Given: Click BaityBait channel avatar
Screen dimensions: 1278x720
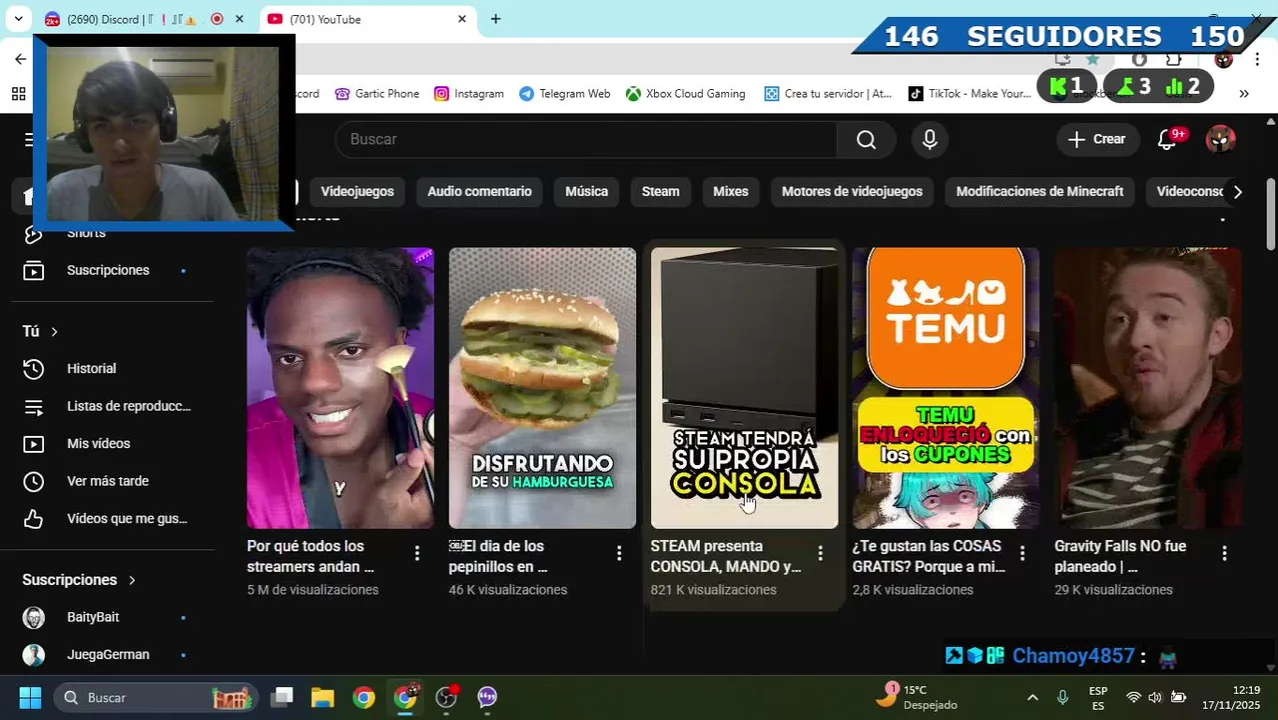Looking at the screenshot, I should 34,618.
